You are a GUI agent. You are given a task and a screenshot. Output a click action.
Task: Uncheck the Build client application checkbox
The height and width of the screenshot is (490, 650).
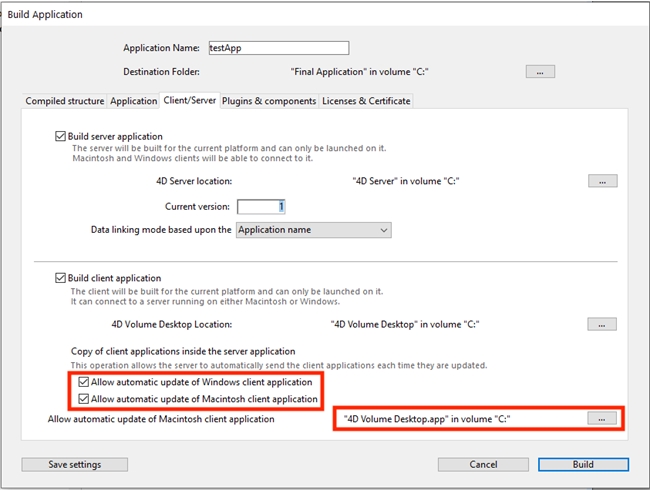[61, 278]
